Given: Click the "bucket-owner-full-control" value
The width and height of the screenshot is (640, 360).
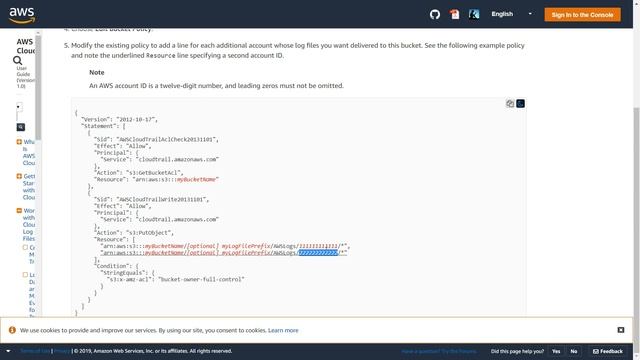Looking at the screenshot, I should 201,280.
